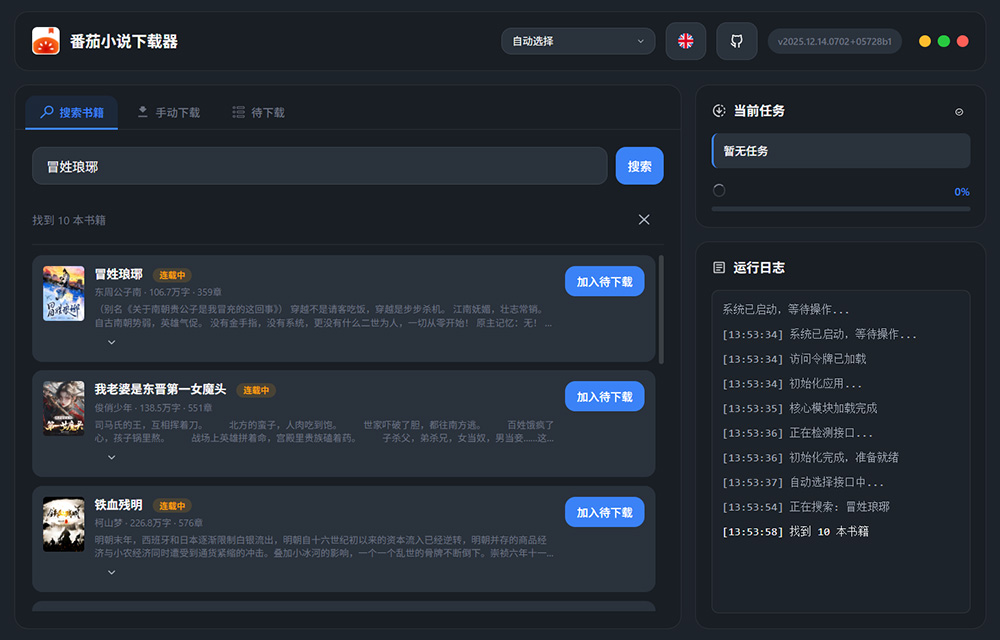
Task: Click the version label v2025.12.14.0702+05728b1
Action: (x=835, y=41)
